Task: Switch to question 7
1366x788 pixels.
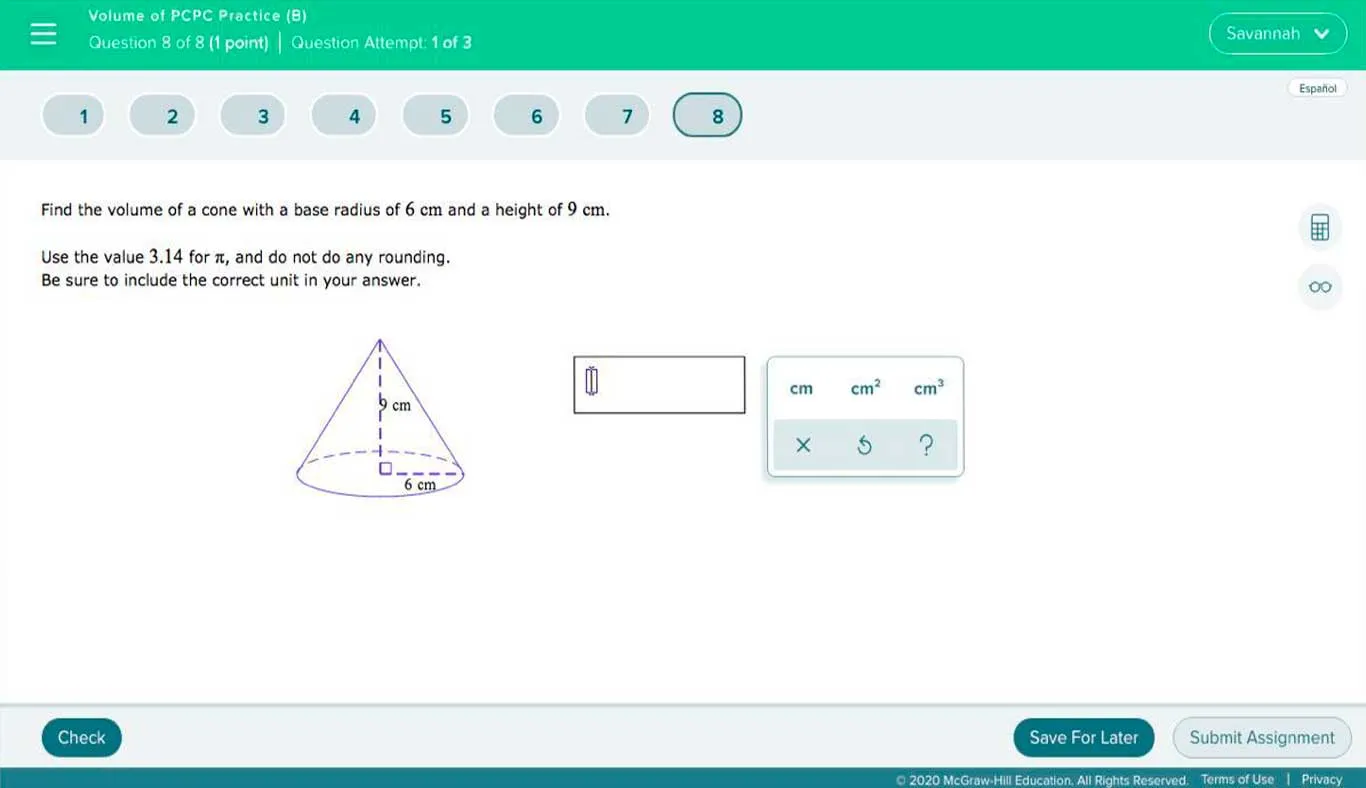Action: (x=627, y=116)
